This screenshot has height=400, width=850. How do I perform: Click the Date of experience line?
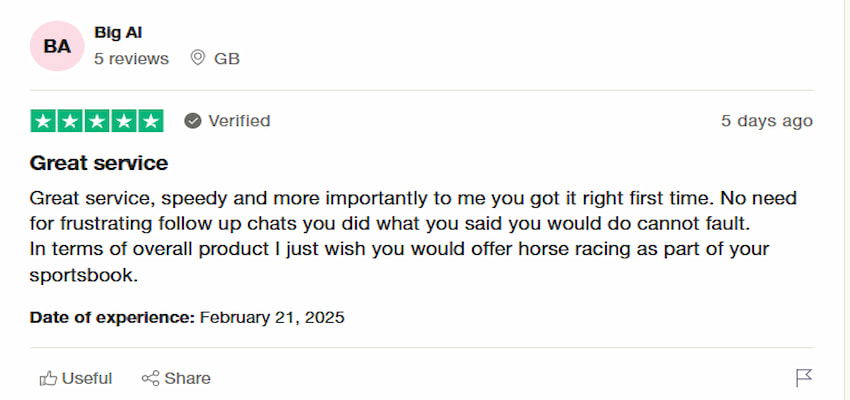coord(187,318)
